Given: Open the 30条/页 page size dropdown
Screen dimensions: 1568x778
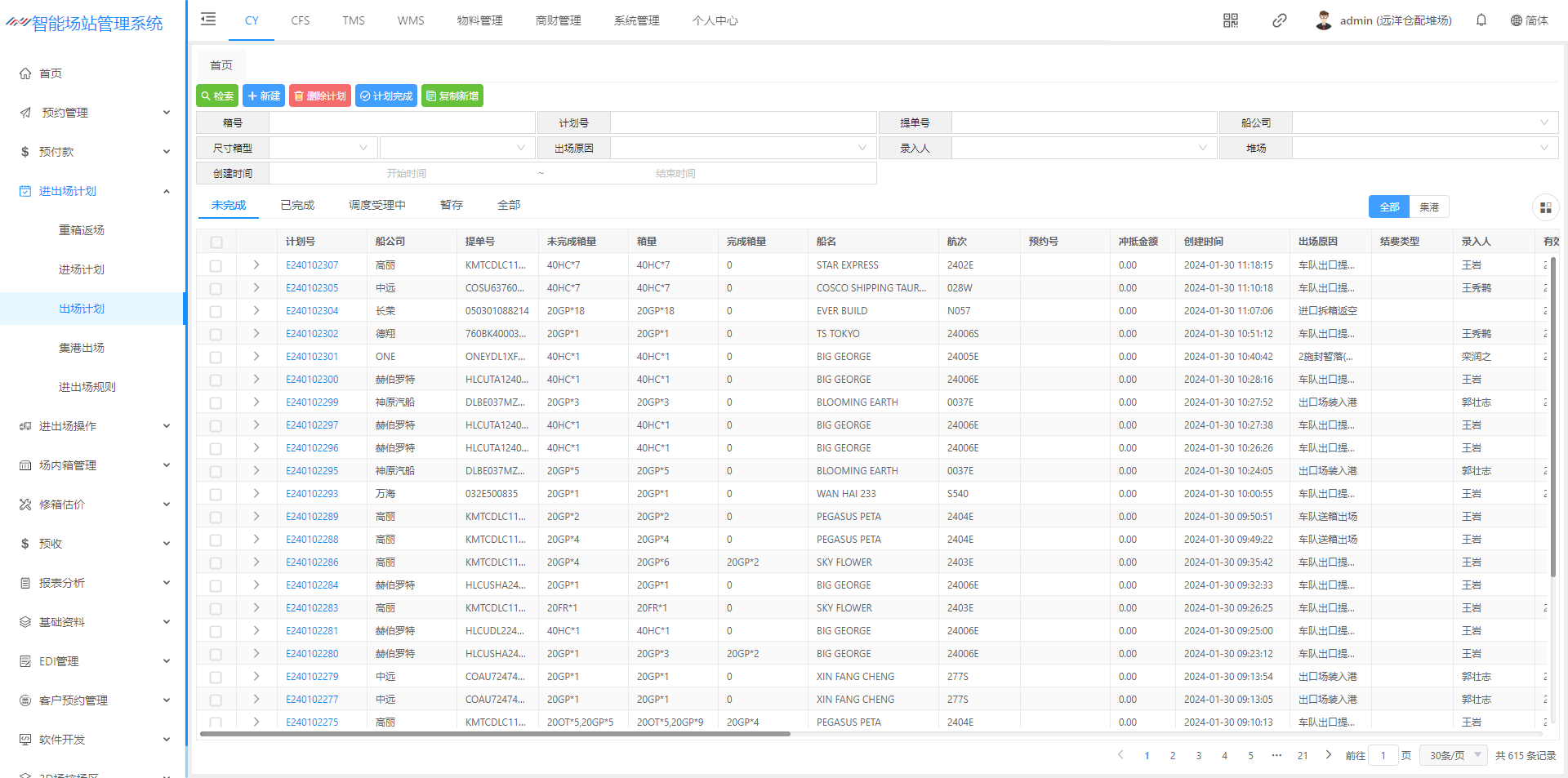Looking at the screenshot, I should point(1454,756).
